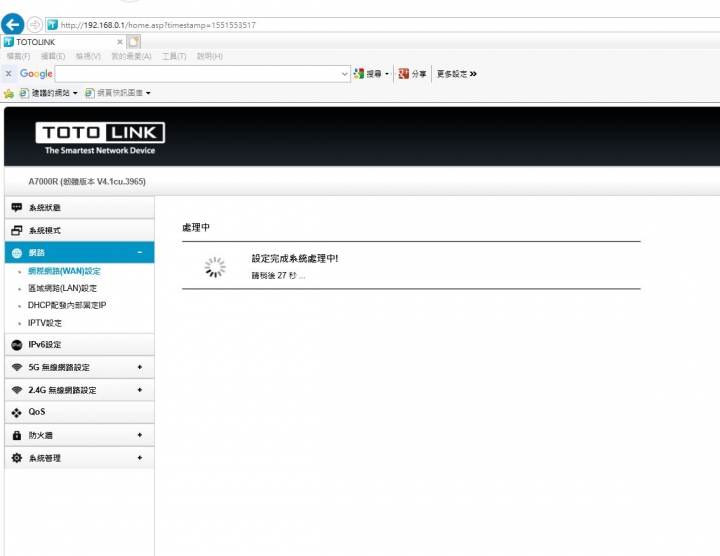
Task: Close the TOTOLINK tab
Action: tap(120, 42)
